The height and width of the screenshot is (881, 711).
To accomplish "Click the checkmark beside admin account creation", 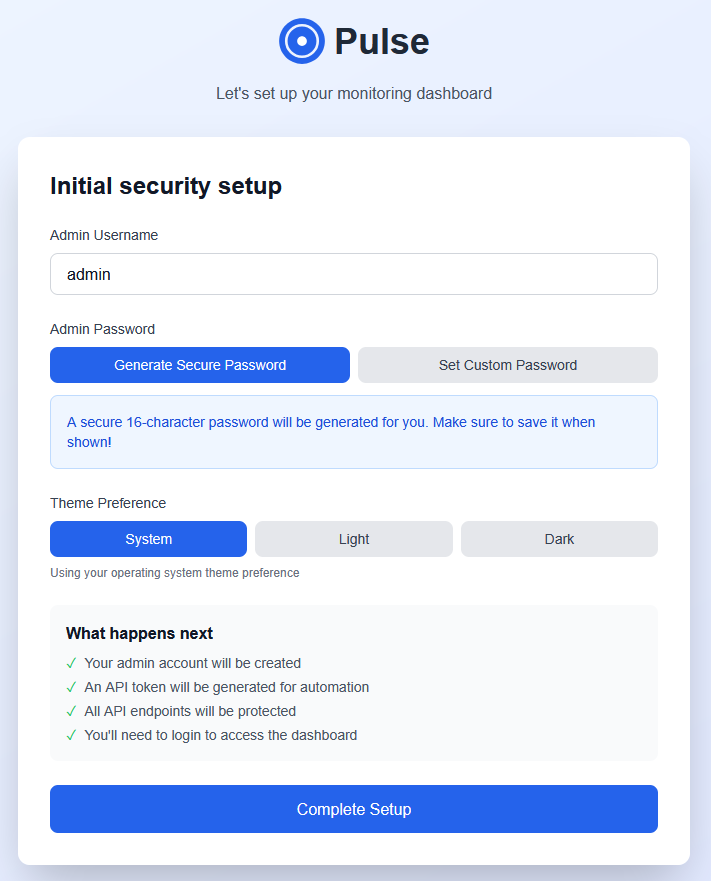I will pyautogui.click(x=71, y=663).
